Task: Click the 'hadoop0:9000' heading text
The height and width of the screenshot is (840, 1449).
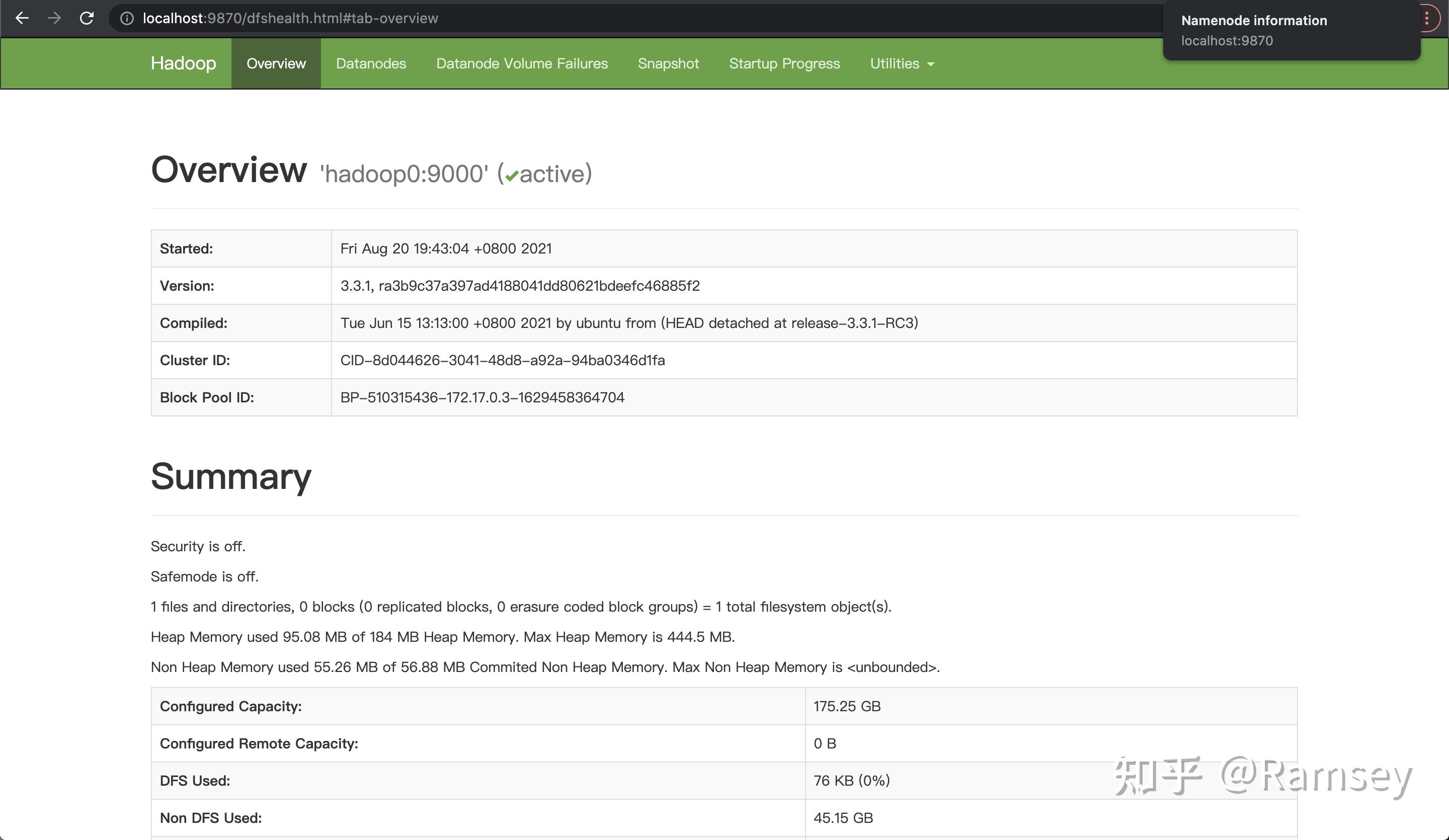Action: [403, 173]
